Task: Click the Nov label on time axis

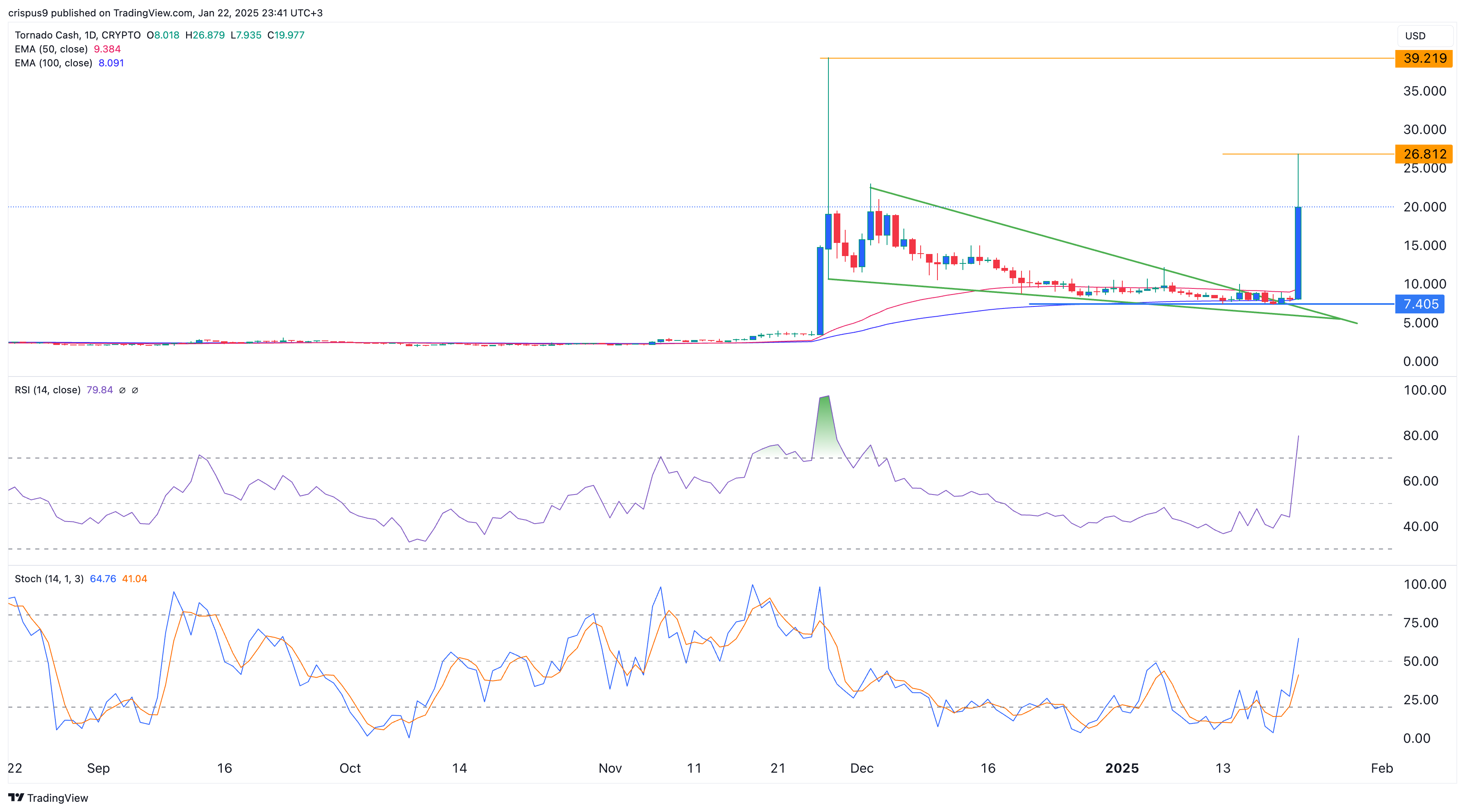Action: (610, 768)
